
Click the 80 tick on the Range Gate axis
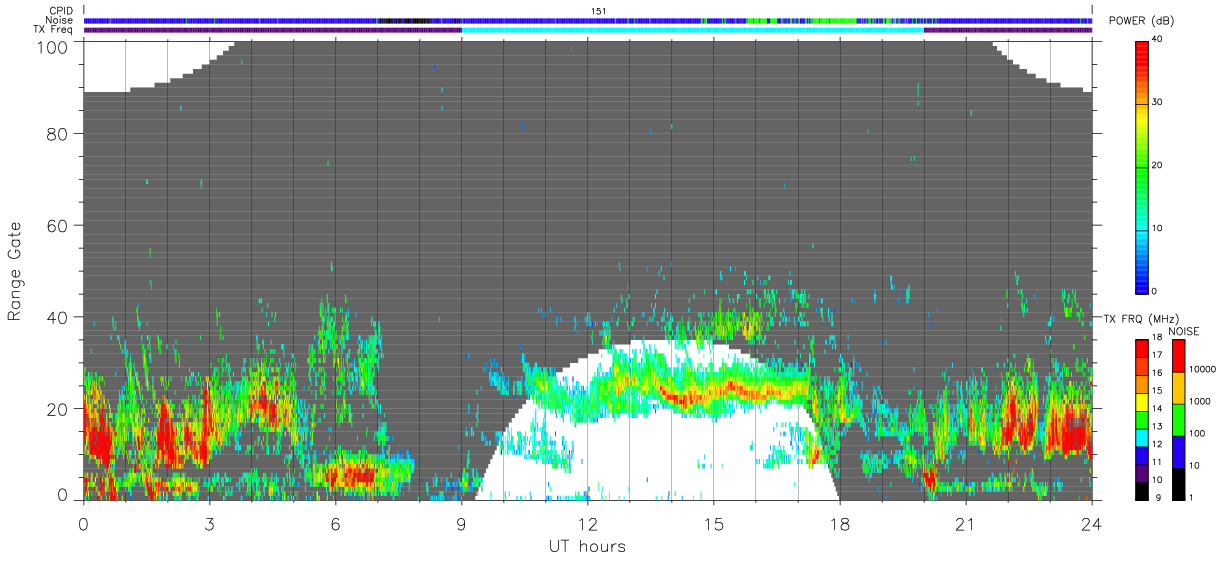57,132
